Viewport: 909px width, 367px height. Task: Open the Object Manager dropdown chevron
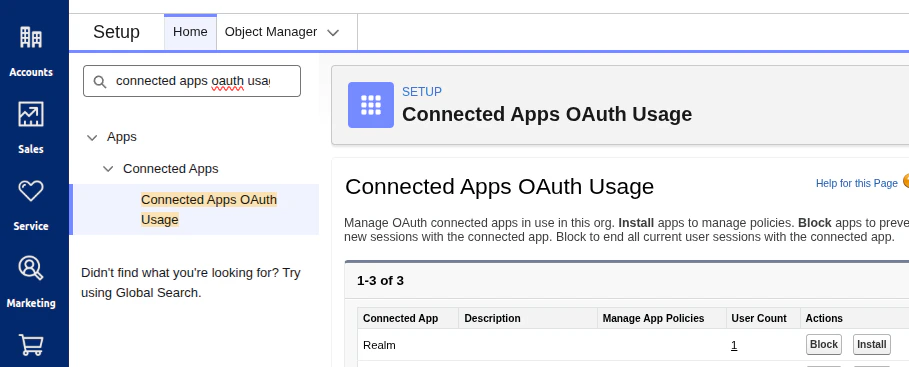(333, 33)
